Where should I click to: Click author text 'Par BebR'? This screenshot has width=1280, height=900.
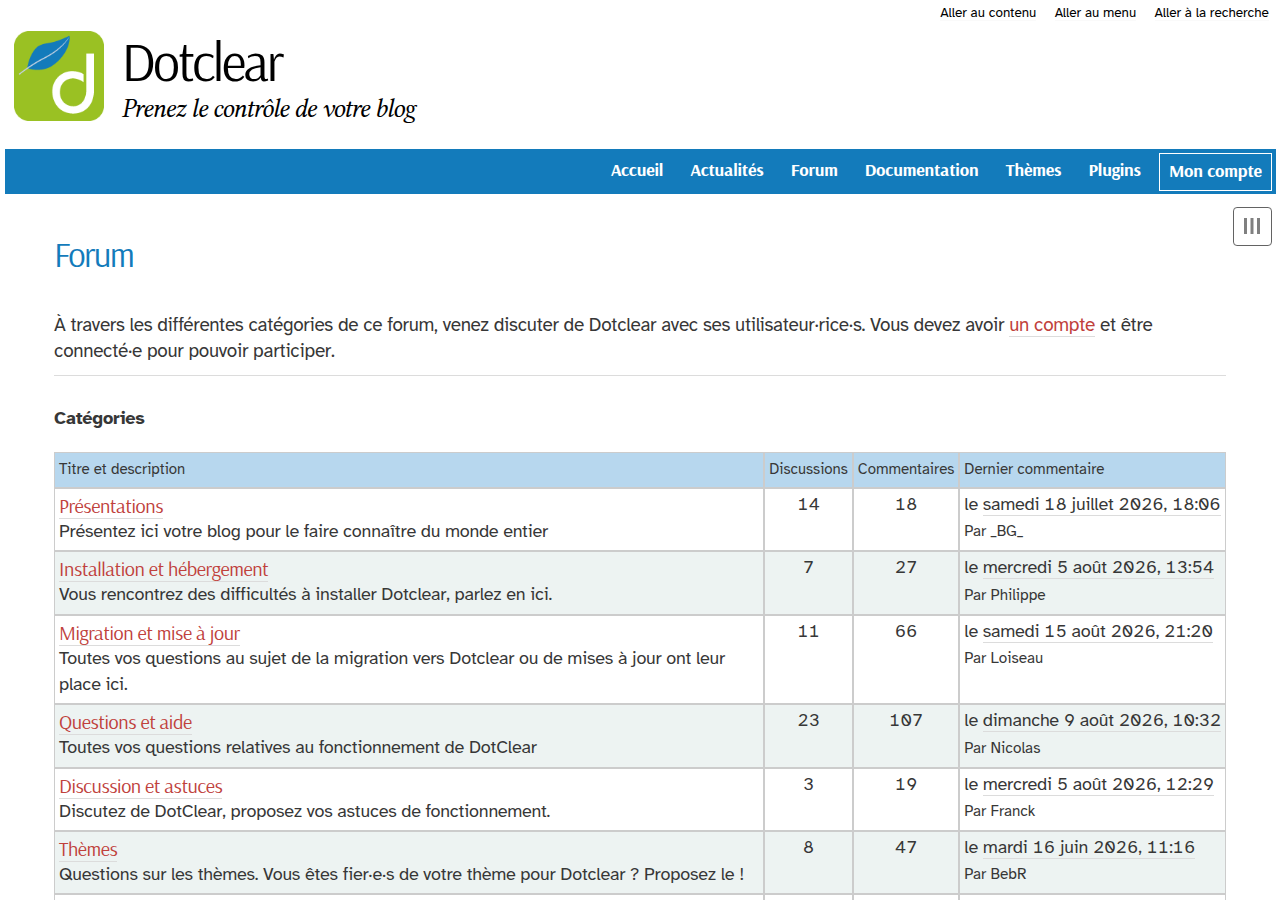(x=995, y=874)
